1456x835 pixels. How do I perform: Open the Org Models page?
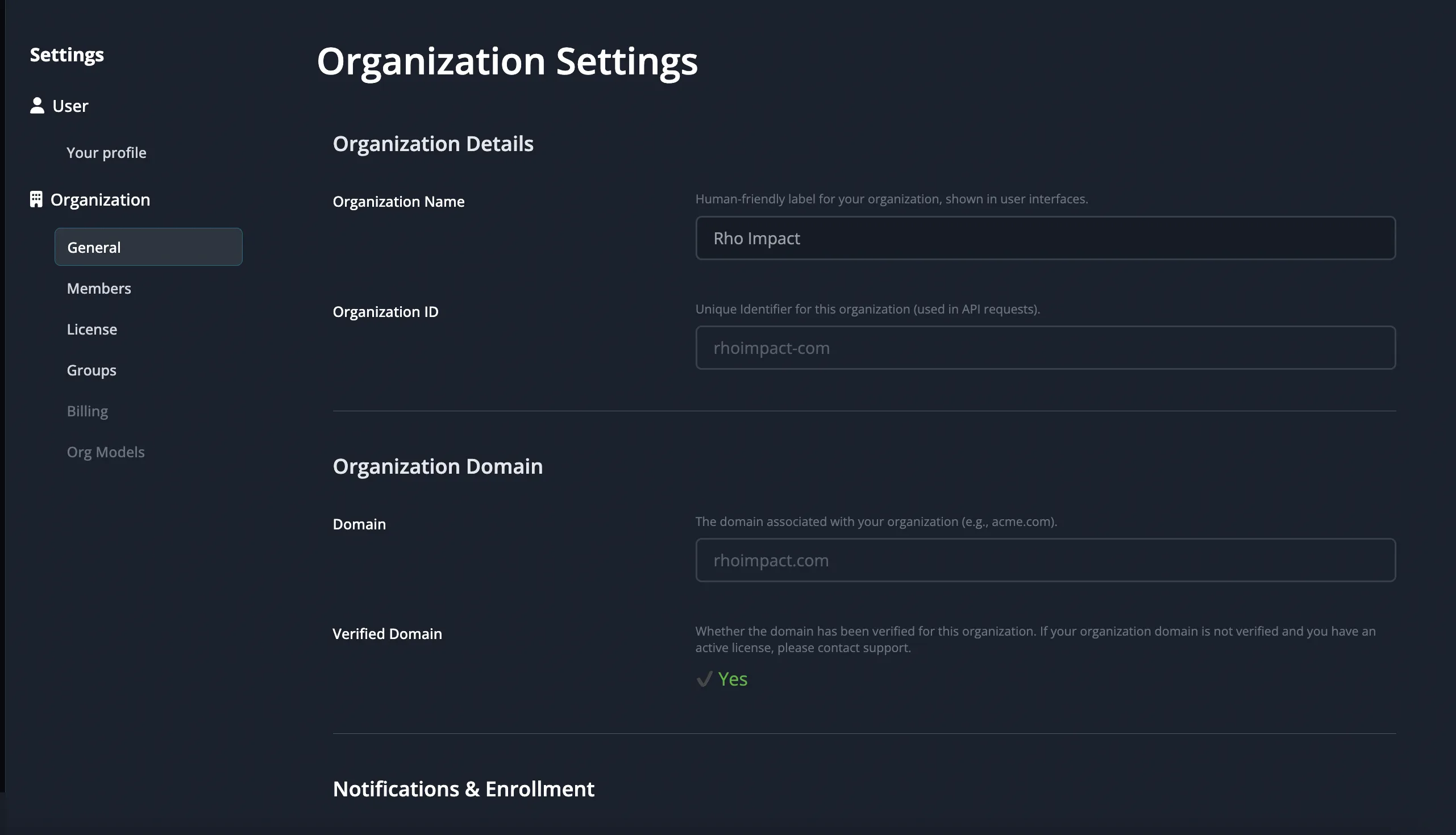pyautogui.click(x=106, y=452)
